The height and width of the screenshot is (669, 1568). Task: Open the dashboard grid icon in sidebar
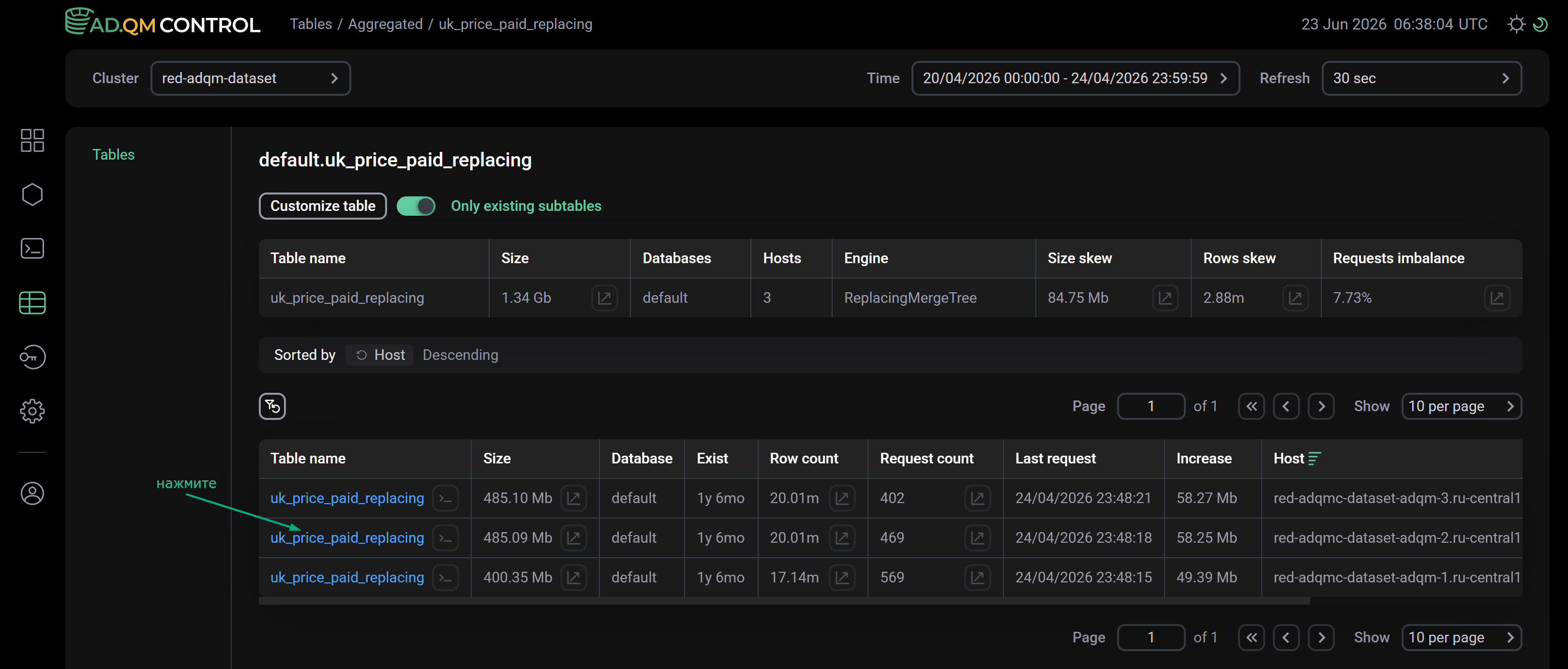pos(32,140)
